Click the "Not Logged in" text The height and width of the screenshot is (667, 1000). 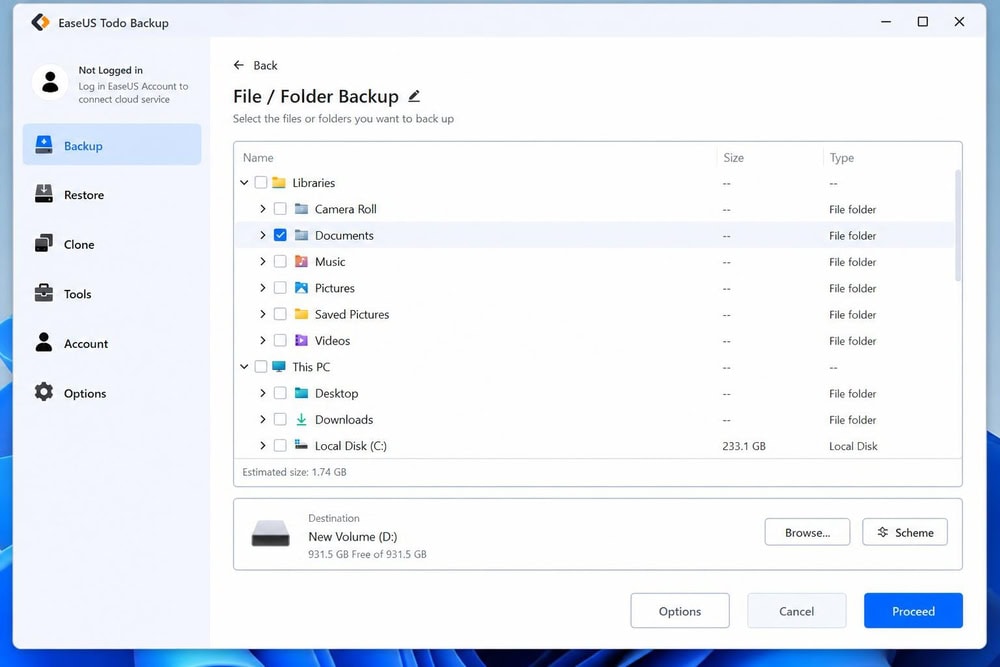[110, 70]
